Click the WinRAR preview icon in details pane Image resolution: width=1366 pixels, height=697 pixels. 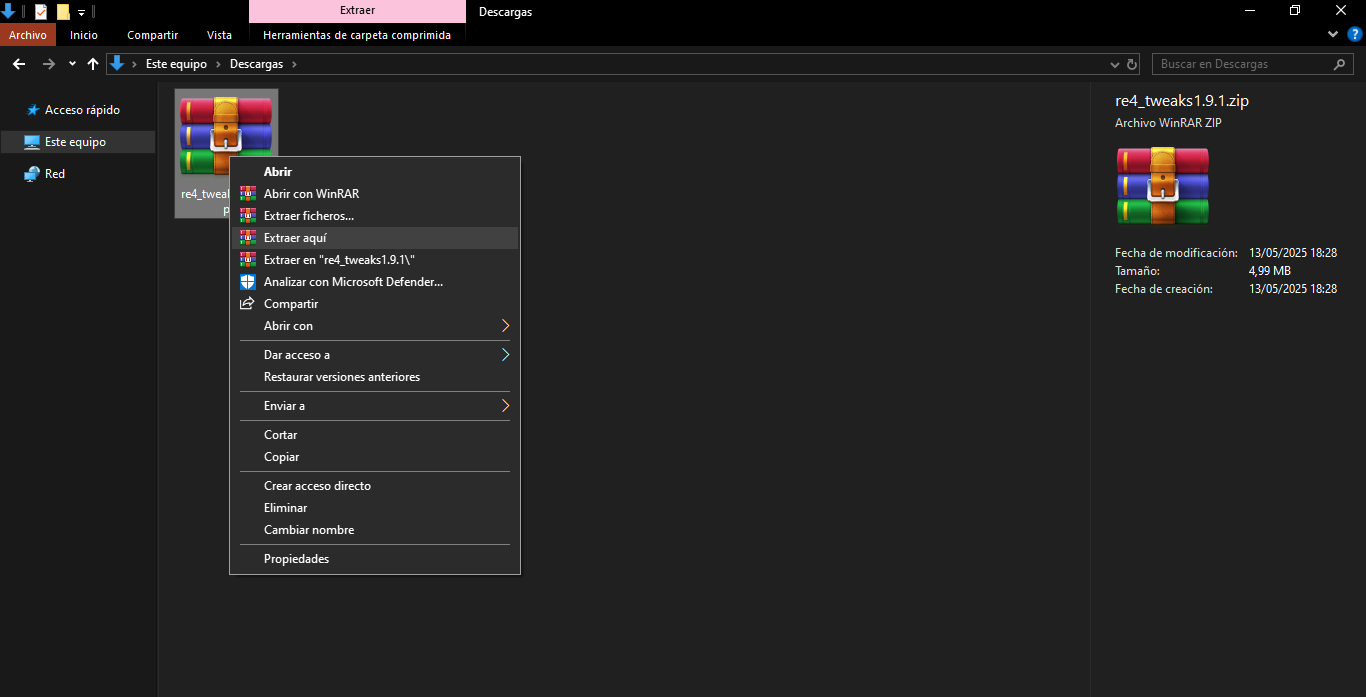pos(1163,186)
